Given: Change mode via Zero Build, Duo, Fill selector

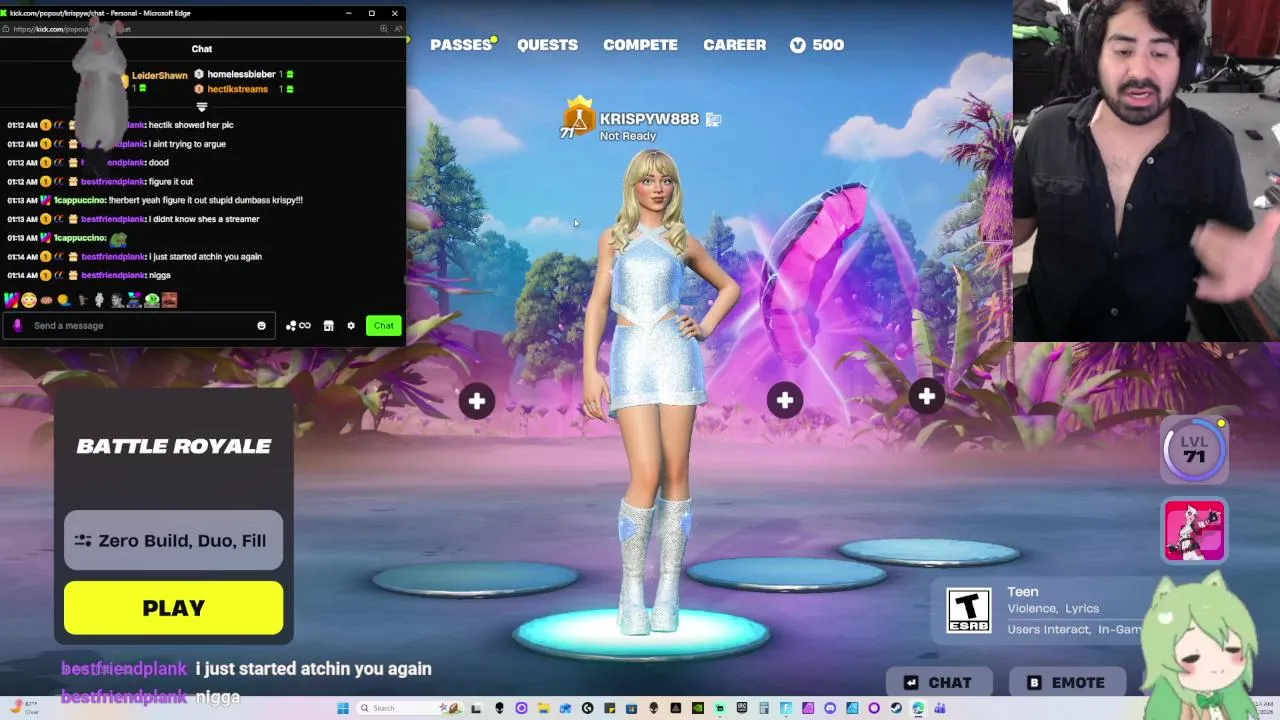Looking at the screenshot, I should click(173, 540).
